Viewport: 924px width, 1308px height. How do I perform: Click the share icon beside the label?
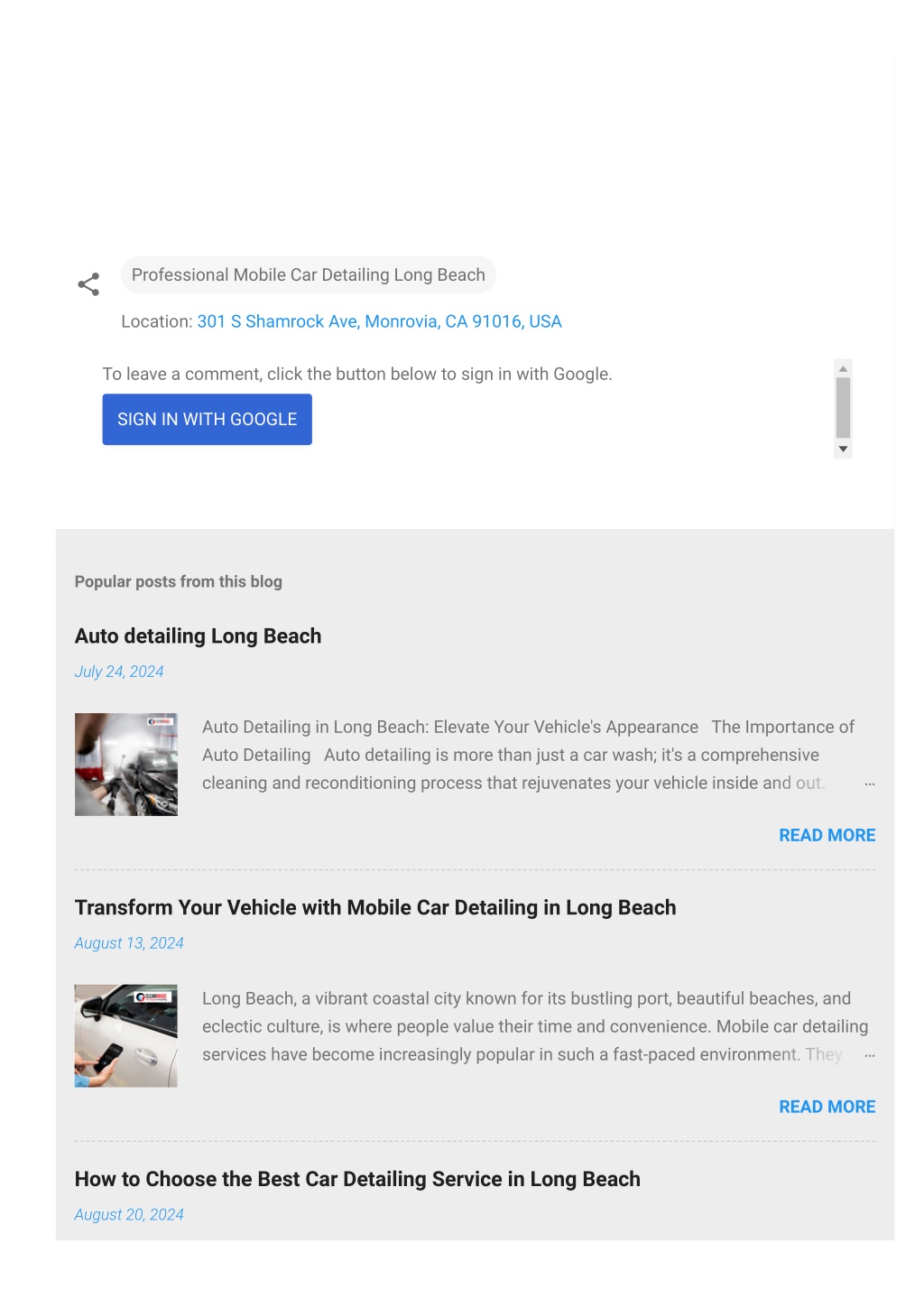tap(88, 284)
